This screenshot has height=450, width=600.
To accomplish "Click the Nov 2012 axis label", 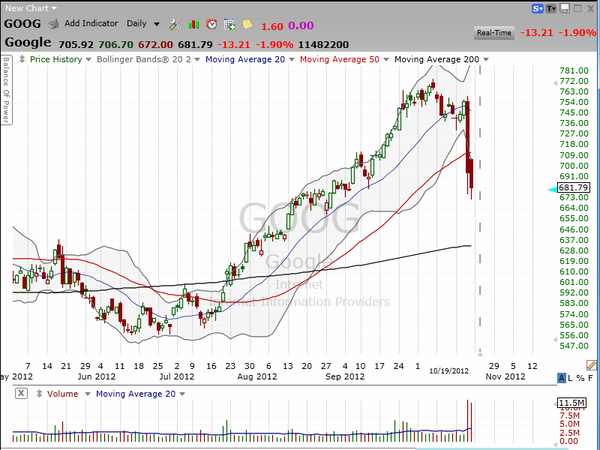I will [x=505, y=377].
